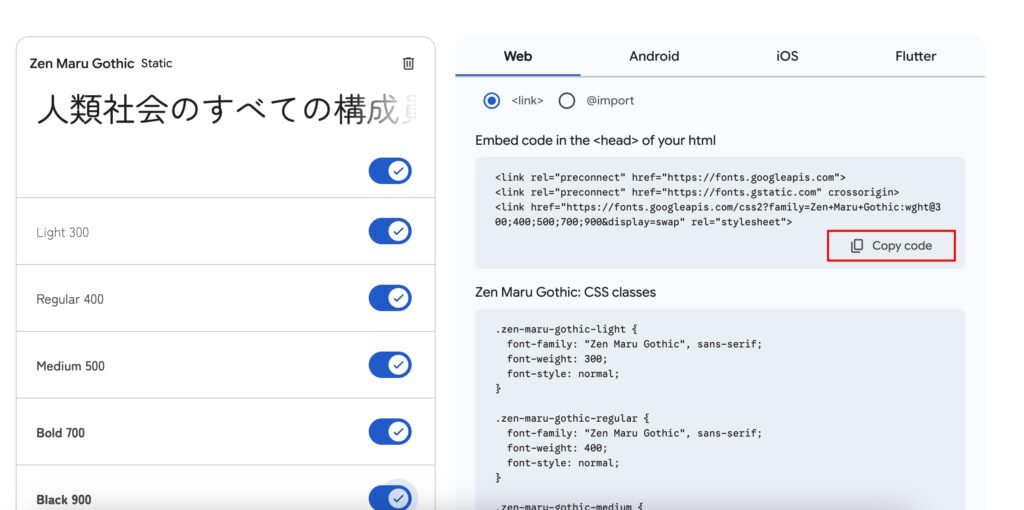Select the <link> radio option

[491, 100]
